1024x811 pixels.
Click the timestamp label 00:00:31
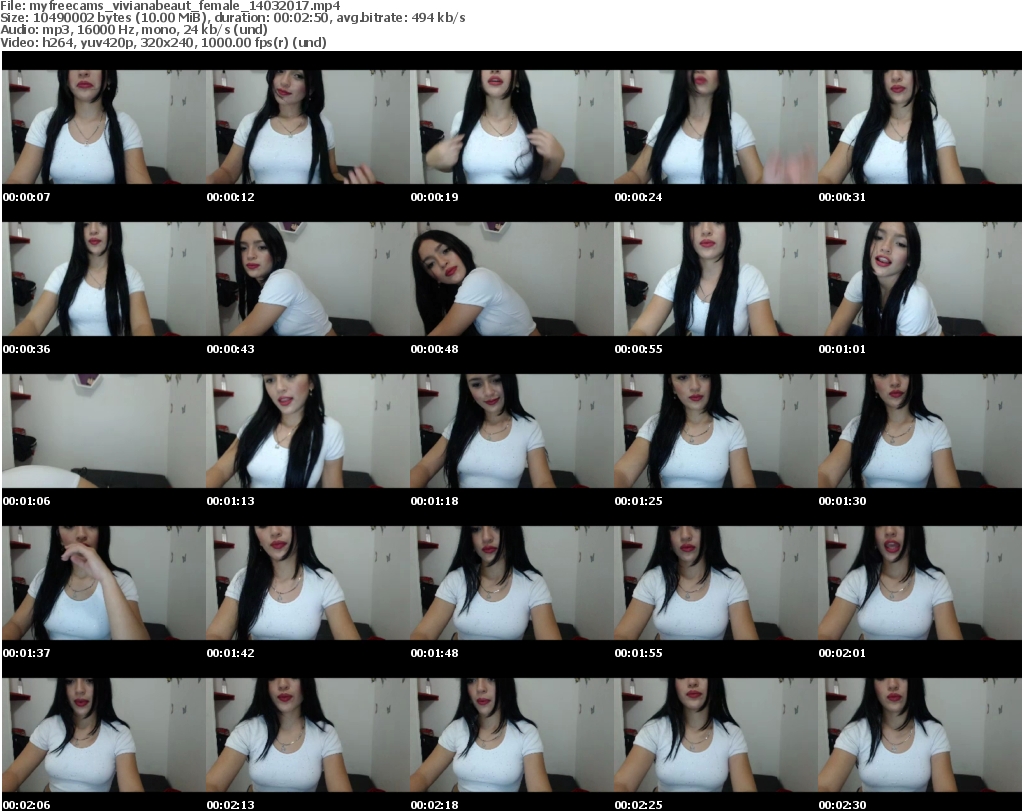tap(842, 197)
